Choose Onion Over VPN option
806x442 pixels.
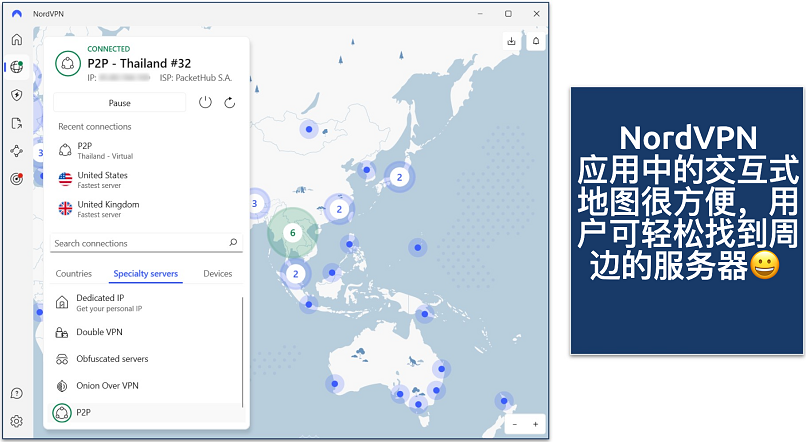click(145, 385)
